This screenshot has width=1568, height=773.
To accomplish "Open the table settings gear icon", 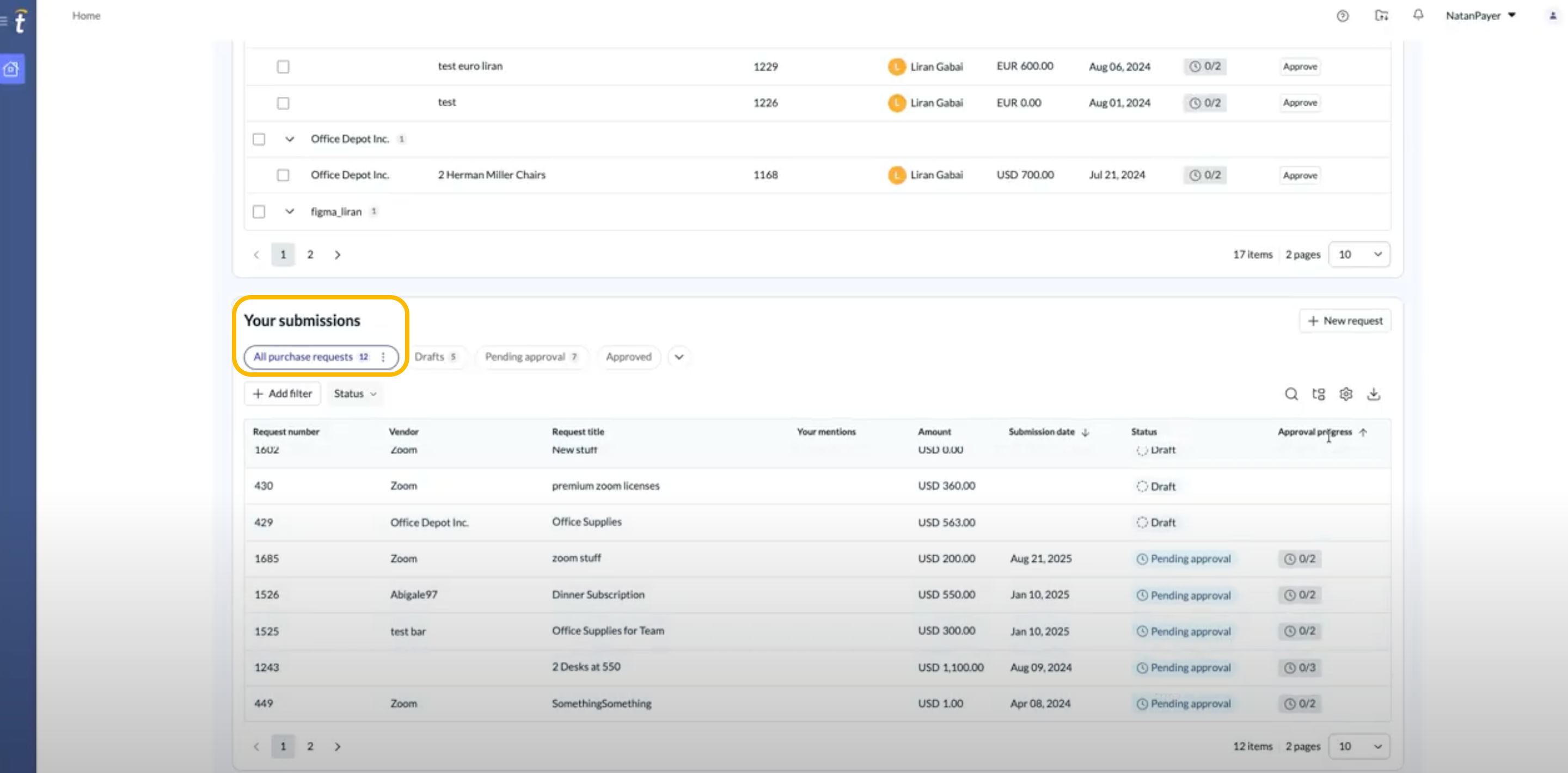I will (1346, 394).
